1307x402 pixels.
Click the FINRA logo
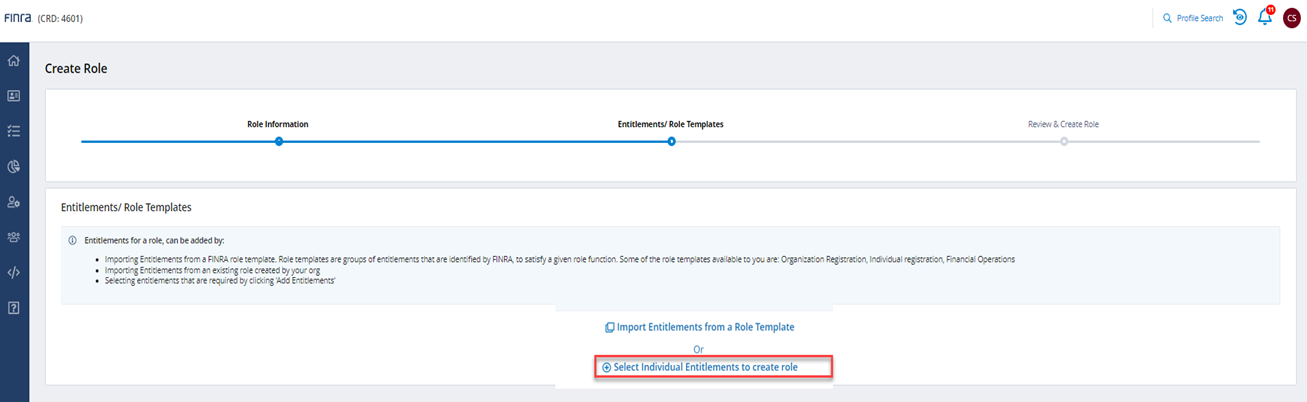[x=18, y=18]
